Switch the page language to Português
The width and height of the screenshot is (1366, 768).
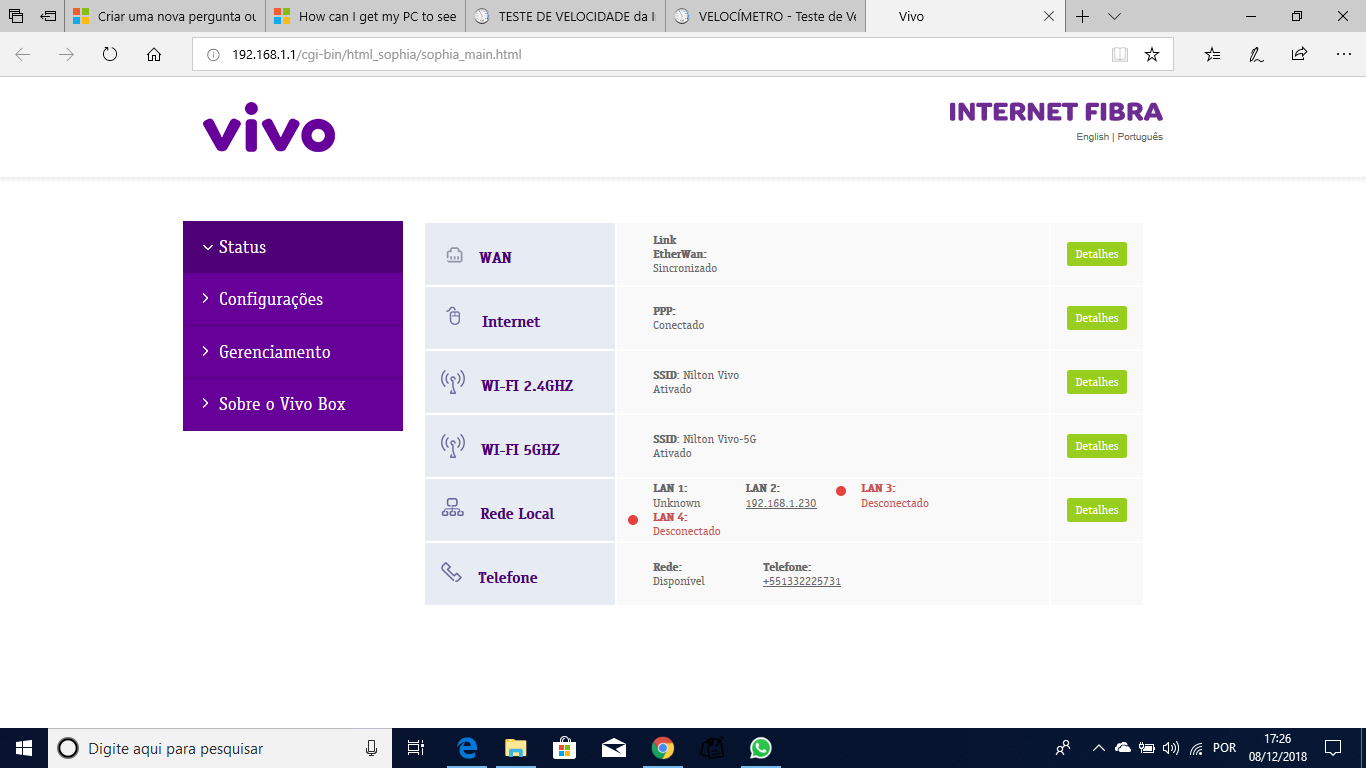tap(1140, 137)
